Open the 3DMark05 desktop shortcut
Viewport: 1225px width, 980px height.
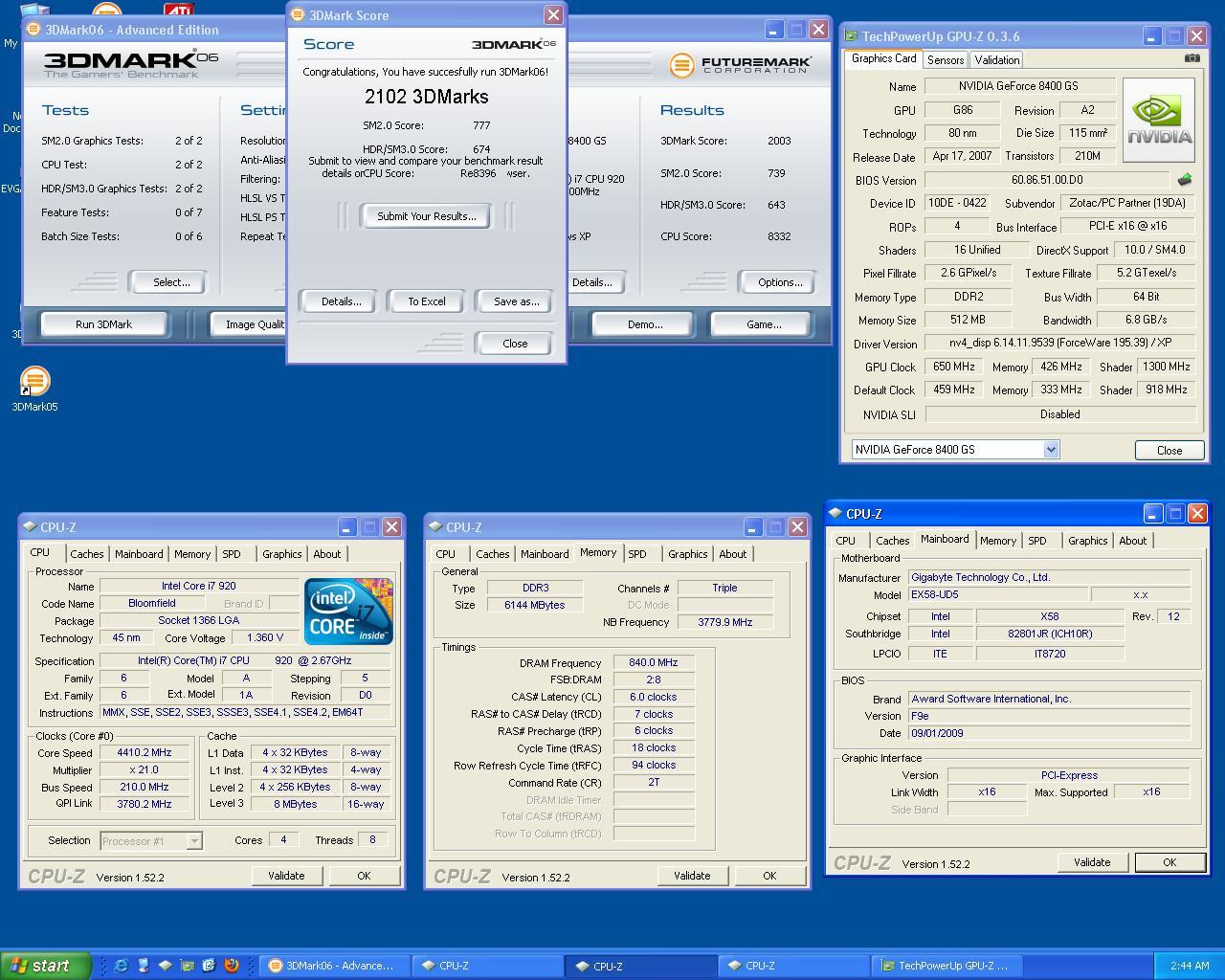click(x=34, y=390)
